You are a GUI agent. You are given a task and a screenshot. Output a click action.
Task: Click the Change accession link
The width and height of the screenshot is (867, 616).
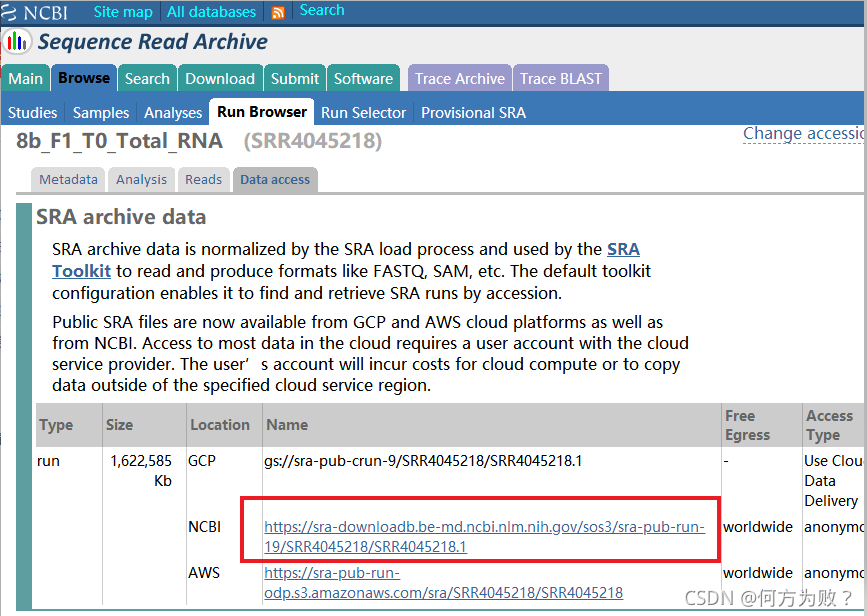pyautogui.click(x=803, y=133)
